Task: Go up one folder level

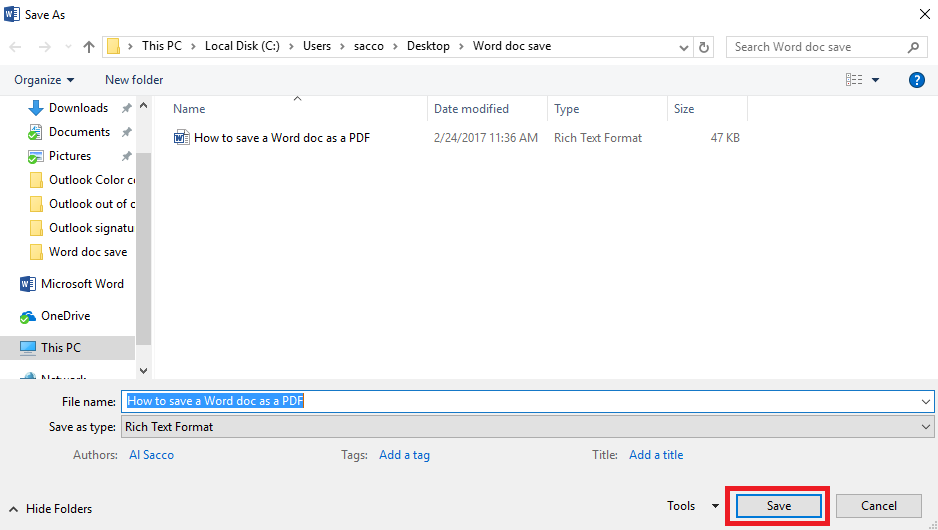Action: [89, 47]
